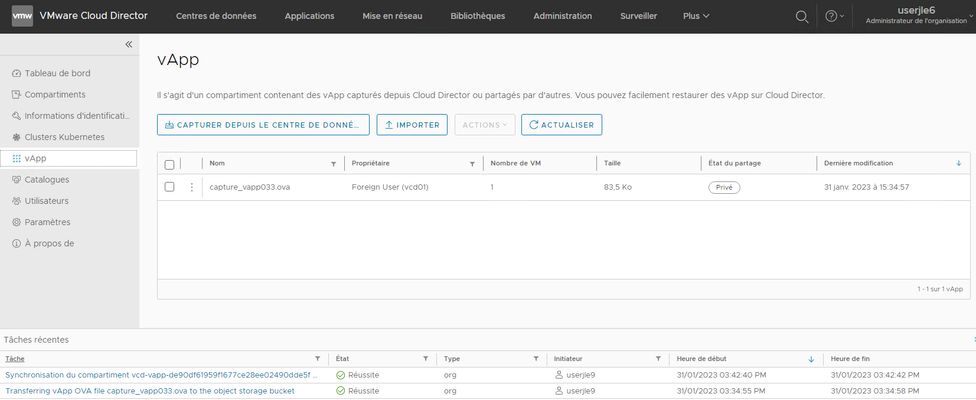Collapse the sidebar with double chevron
This screenshot has width=976, height=400.
click(129, 44)
